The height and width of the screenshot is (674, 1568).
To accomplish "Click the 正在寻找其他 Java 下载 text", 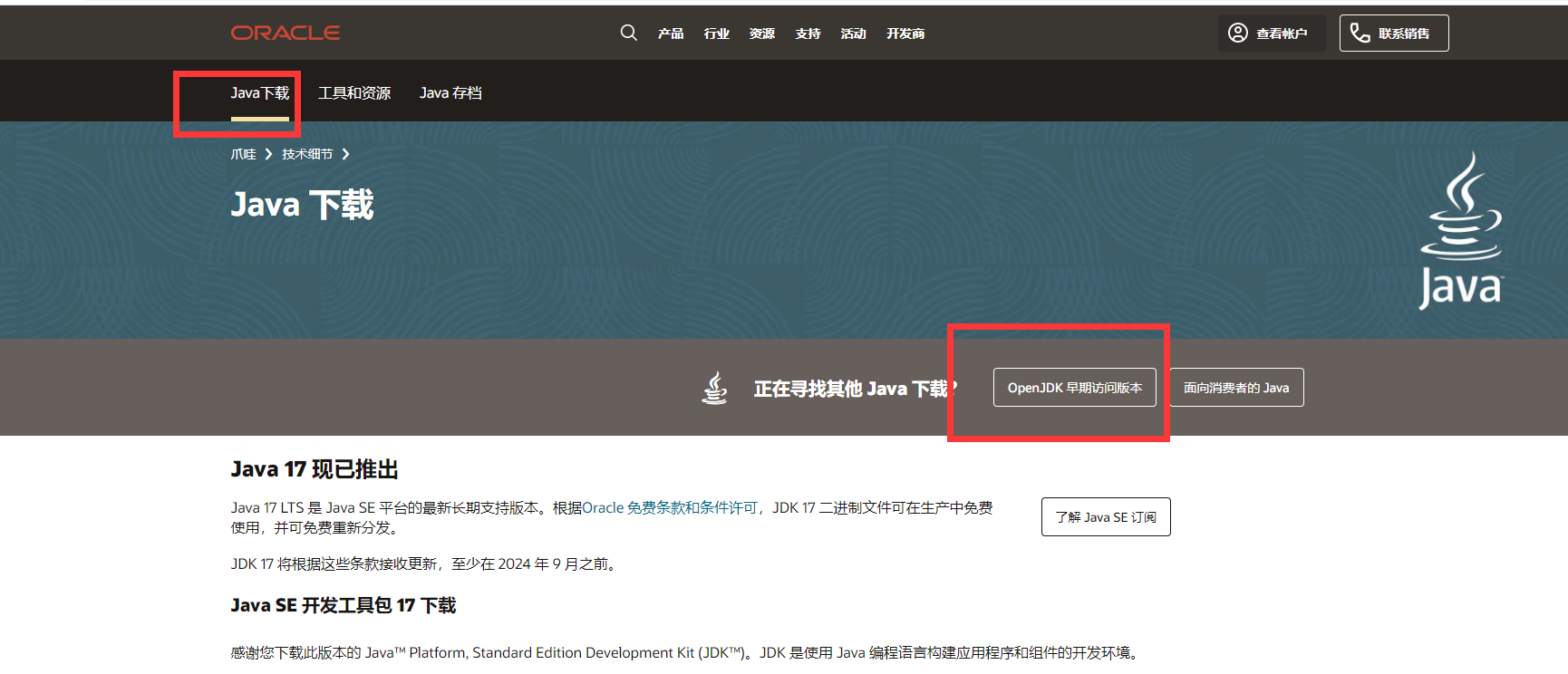I will click(855, 389).
